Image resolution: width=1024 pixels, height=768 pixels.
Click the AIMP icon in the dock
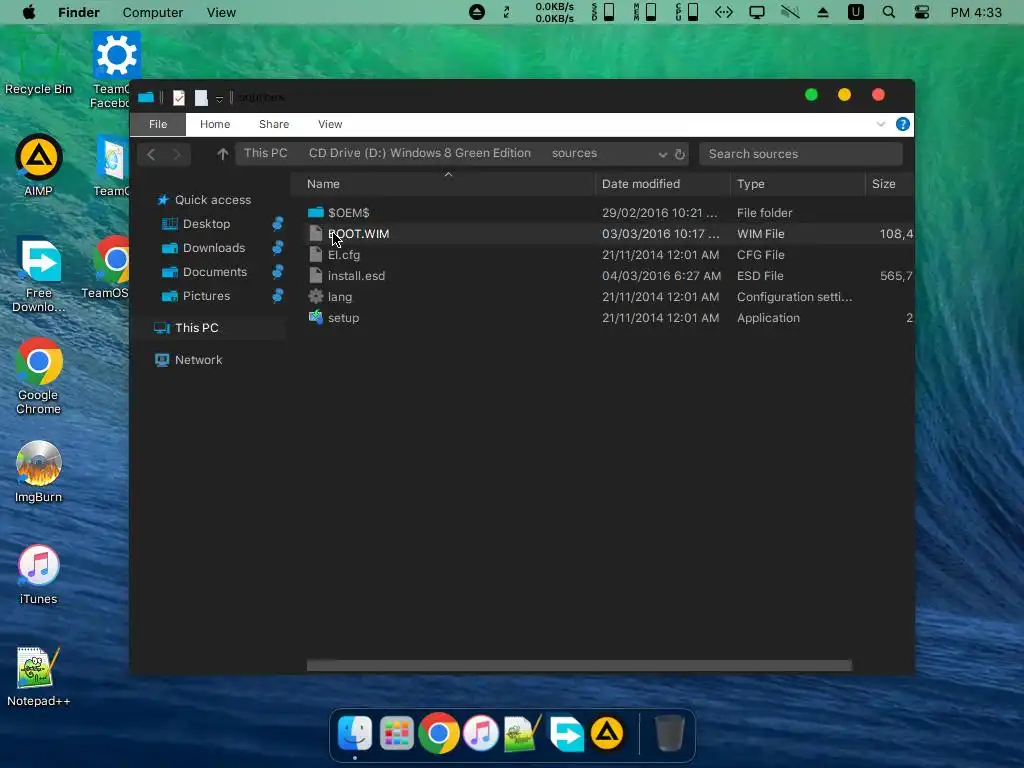607,733
